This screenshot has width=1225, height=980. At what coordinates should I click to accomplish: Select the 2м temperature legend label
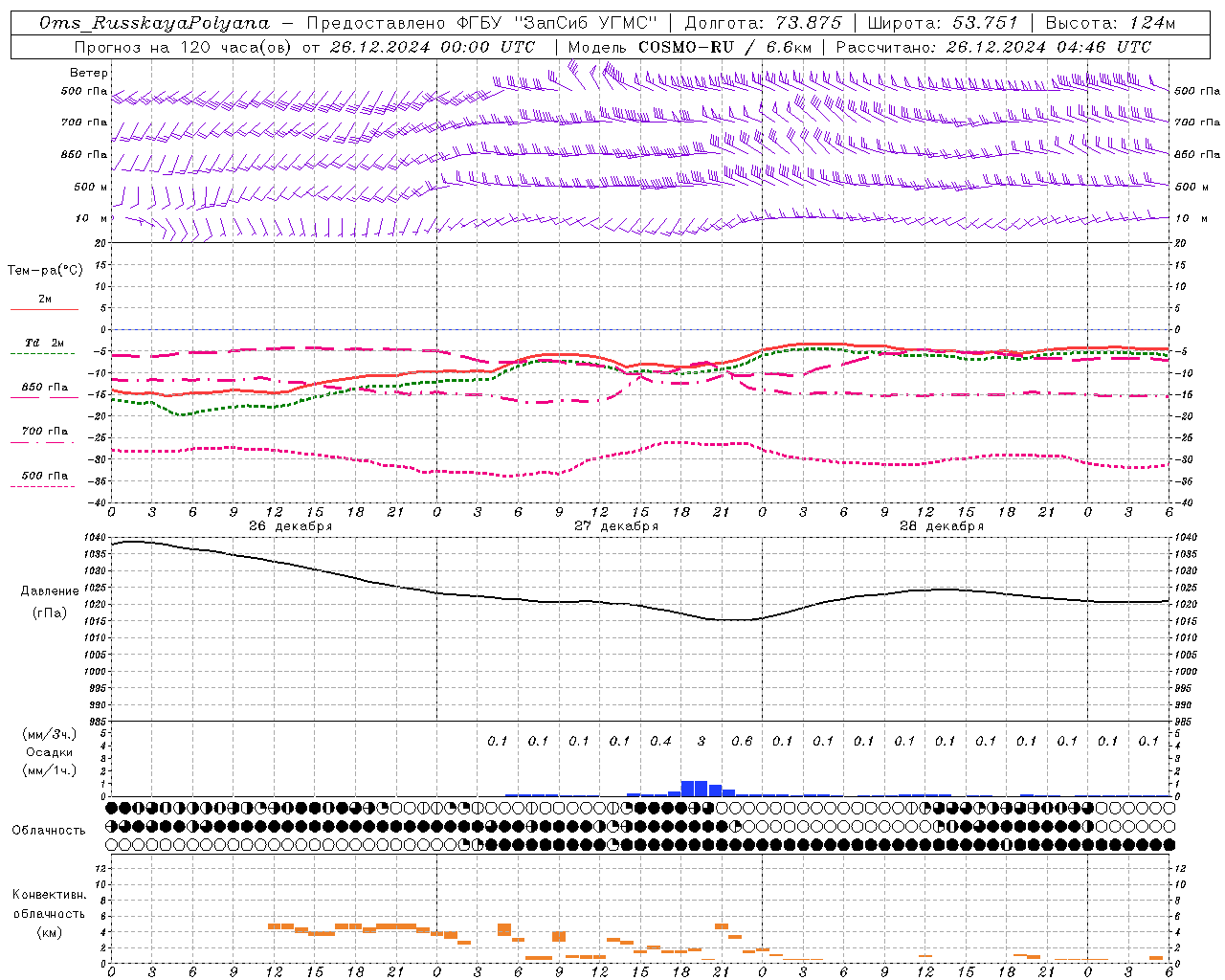click(x=45, y=299)
